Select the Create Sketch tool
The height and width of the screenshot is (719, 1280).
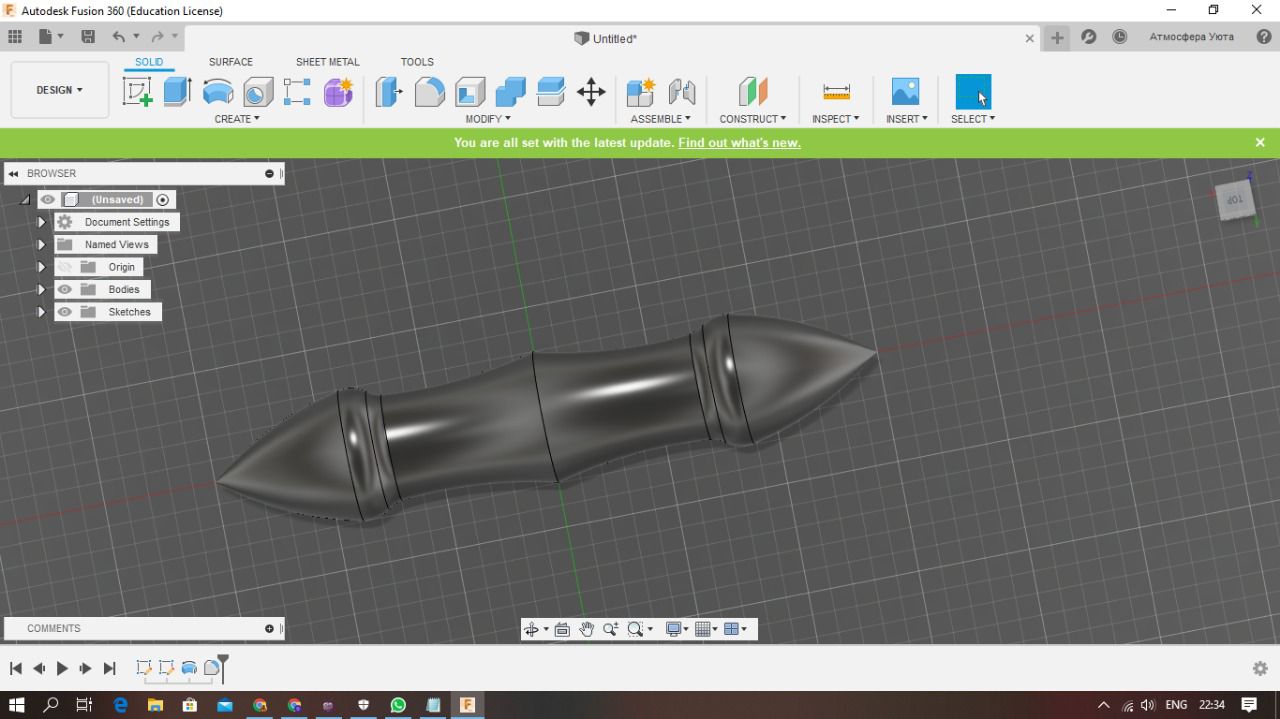(138, 92)
